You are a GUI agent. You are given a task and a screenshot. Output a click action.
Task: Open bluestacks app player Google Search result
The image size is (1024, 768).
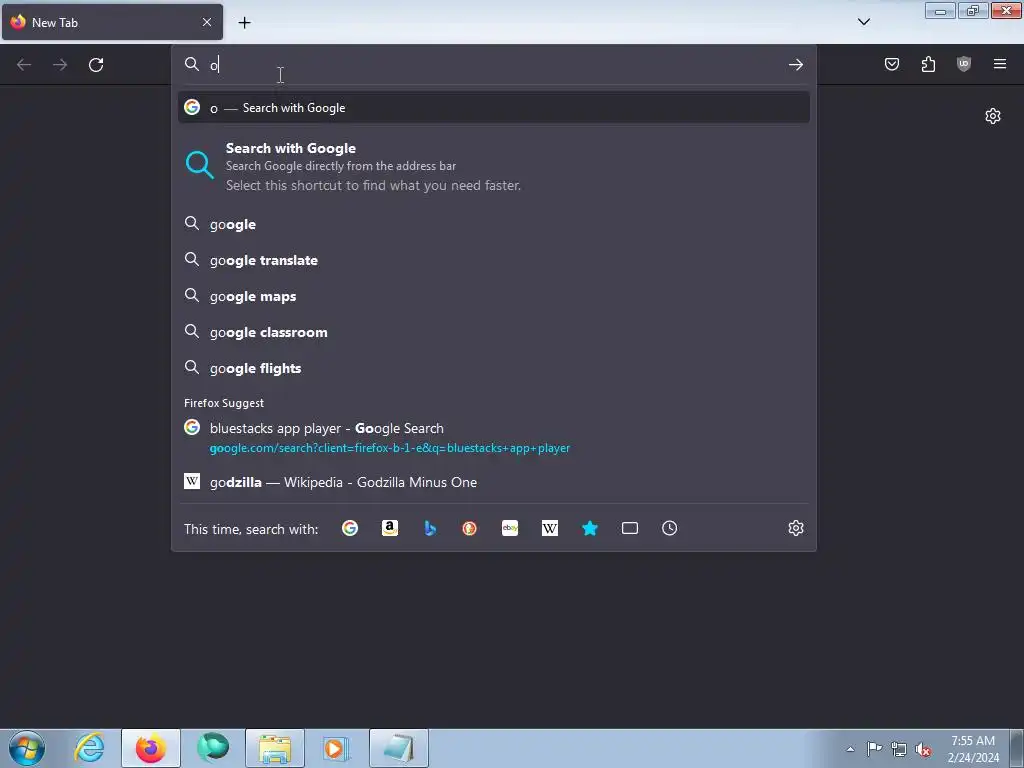tap(494, 438)
